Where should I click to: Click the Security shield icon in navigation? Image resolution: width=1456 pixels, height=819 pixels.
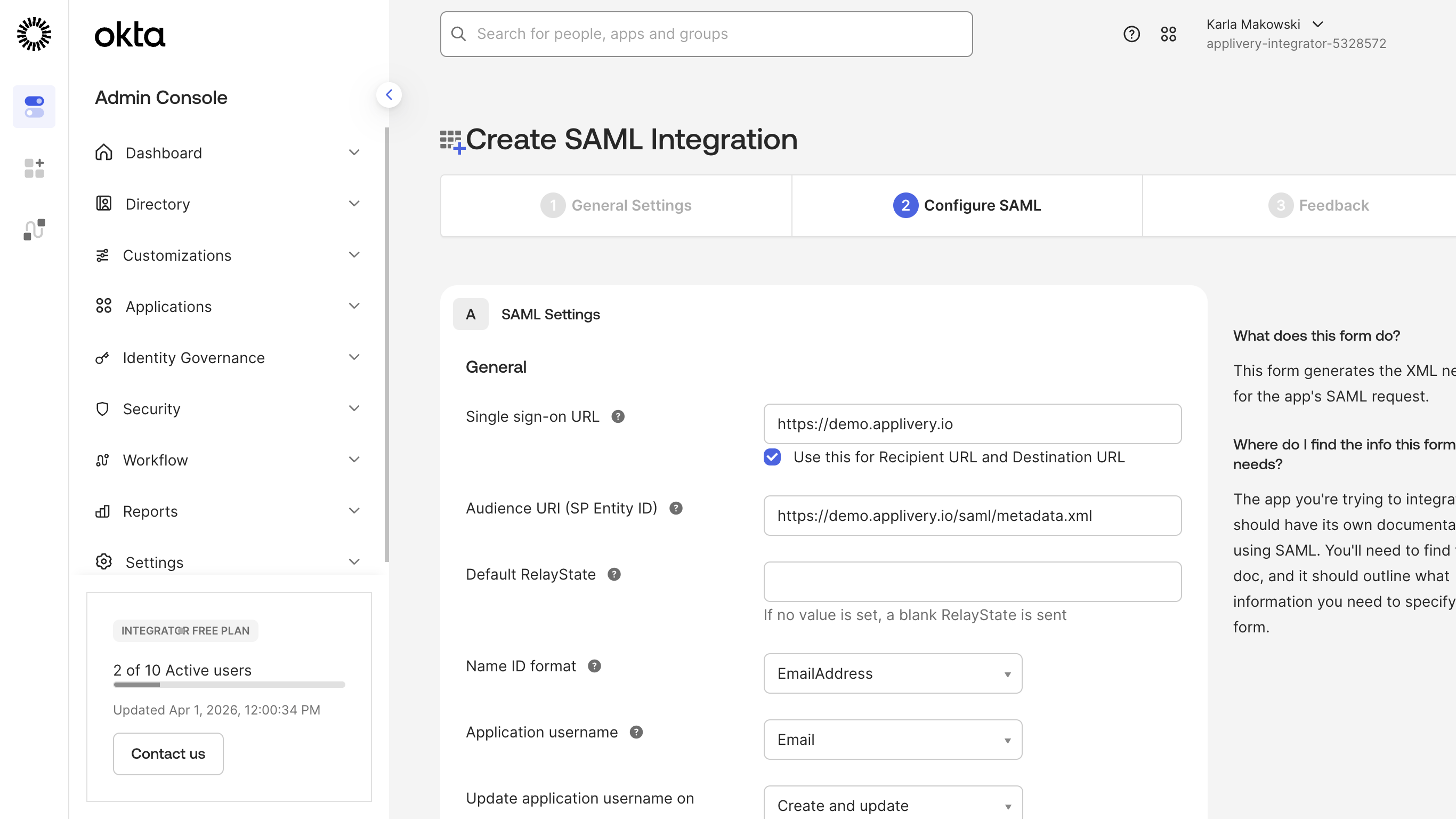(103, 408)
